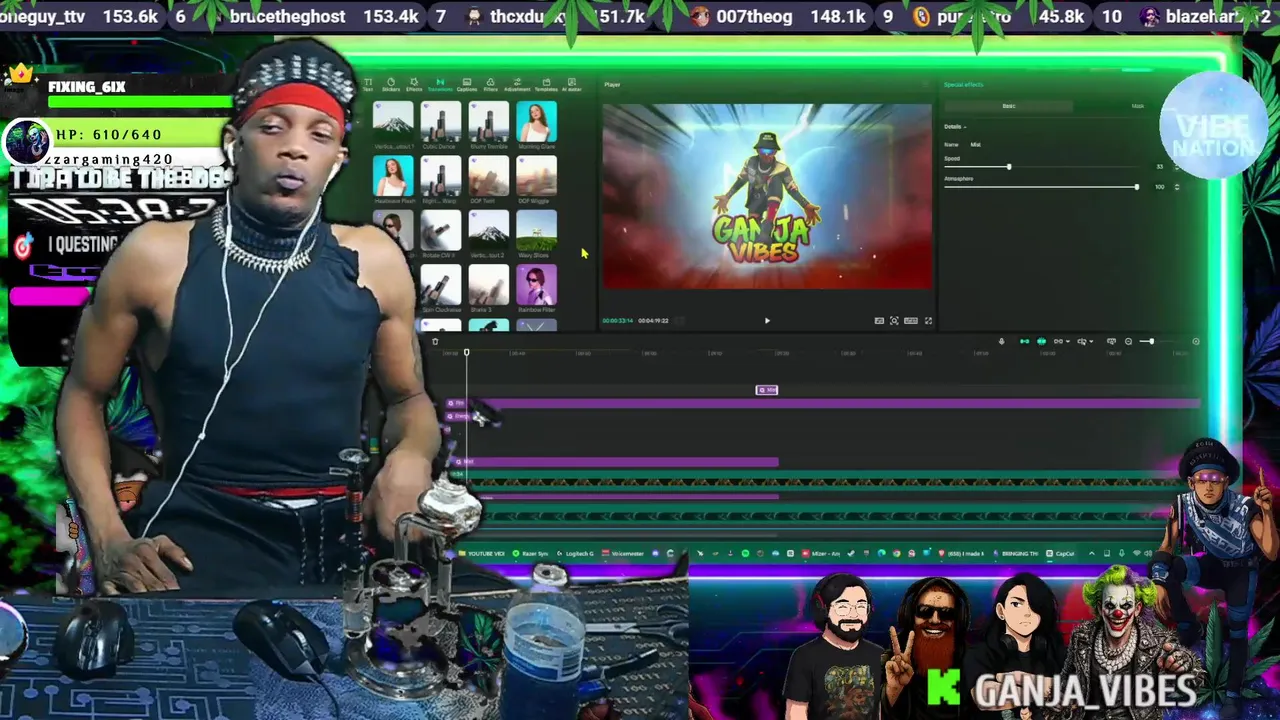
Task: Toggle the main track magnet button
Action: [x=1024, y=342]
